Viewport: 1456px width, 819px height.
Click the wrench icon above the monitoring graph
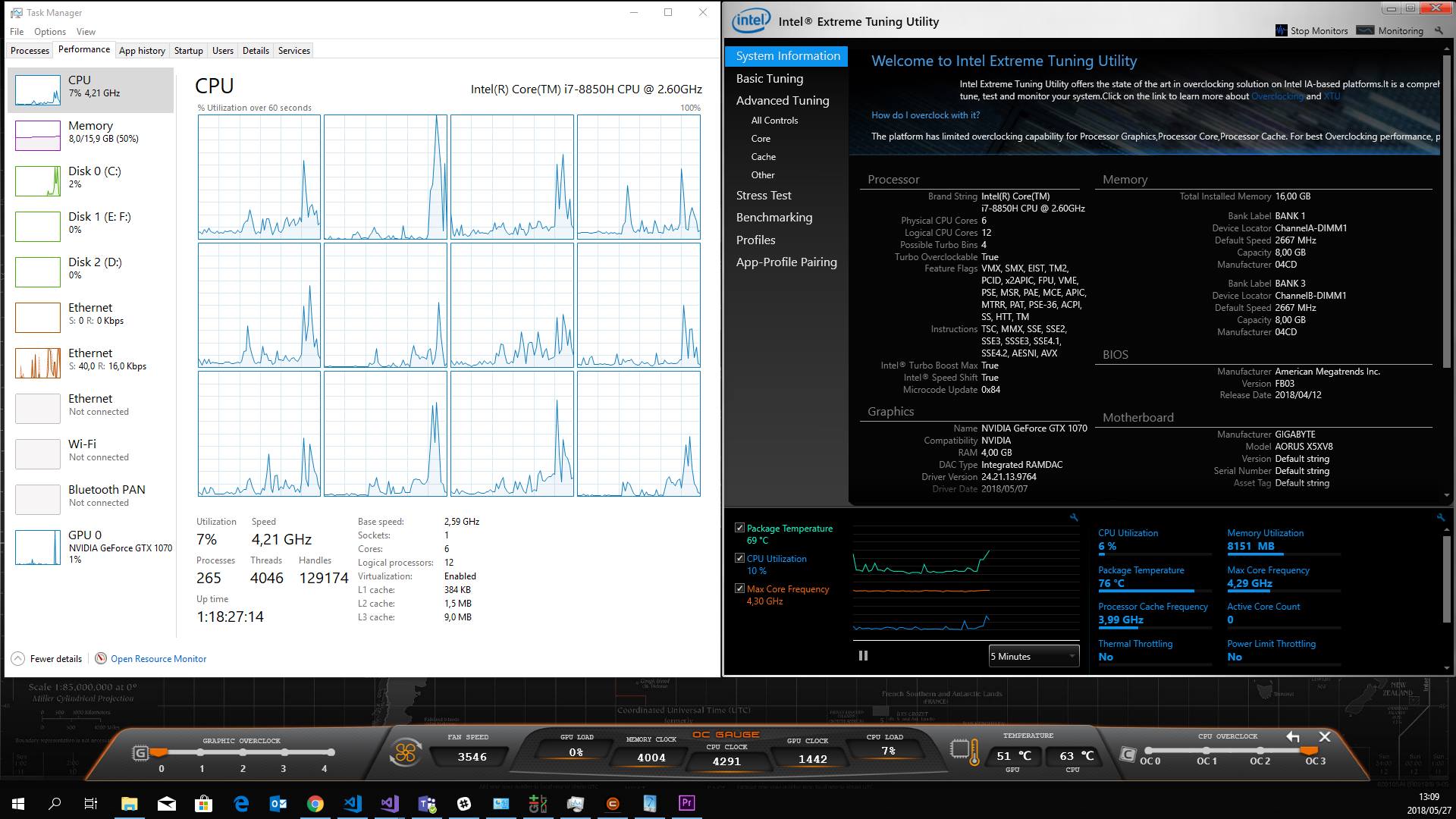(x=1074, y=517)
